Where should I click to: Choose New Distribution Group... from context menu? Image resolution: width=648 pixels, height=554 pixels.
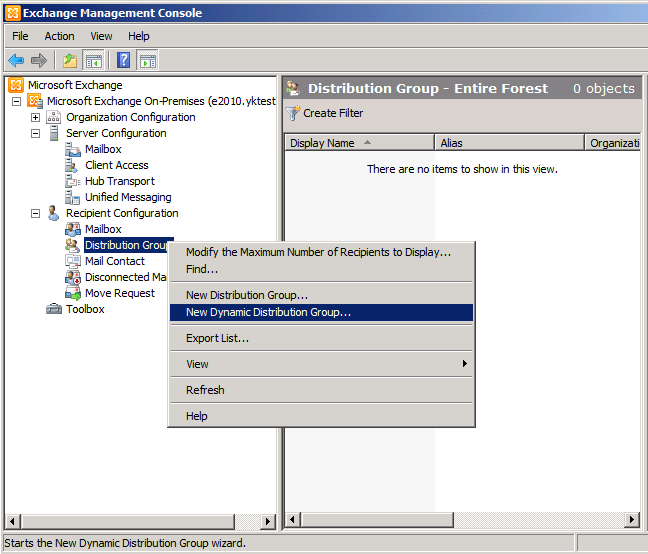coord(321,295)
